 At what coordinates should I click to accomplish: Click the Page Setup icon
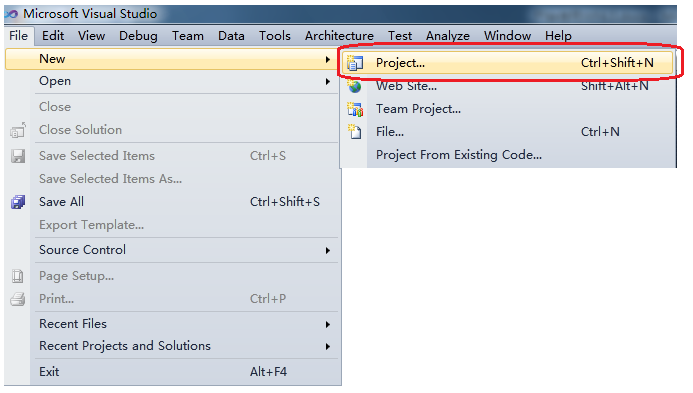coord(18,276)
